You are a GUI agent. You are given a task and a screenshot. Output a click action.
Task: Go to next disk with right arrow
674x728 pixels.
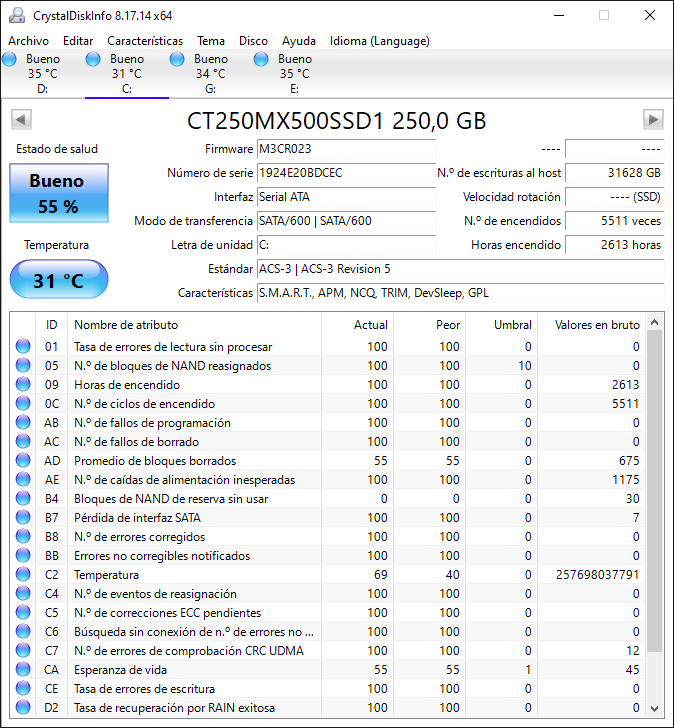pos(653,119)
